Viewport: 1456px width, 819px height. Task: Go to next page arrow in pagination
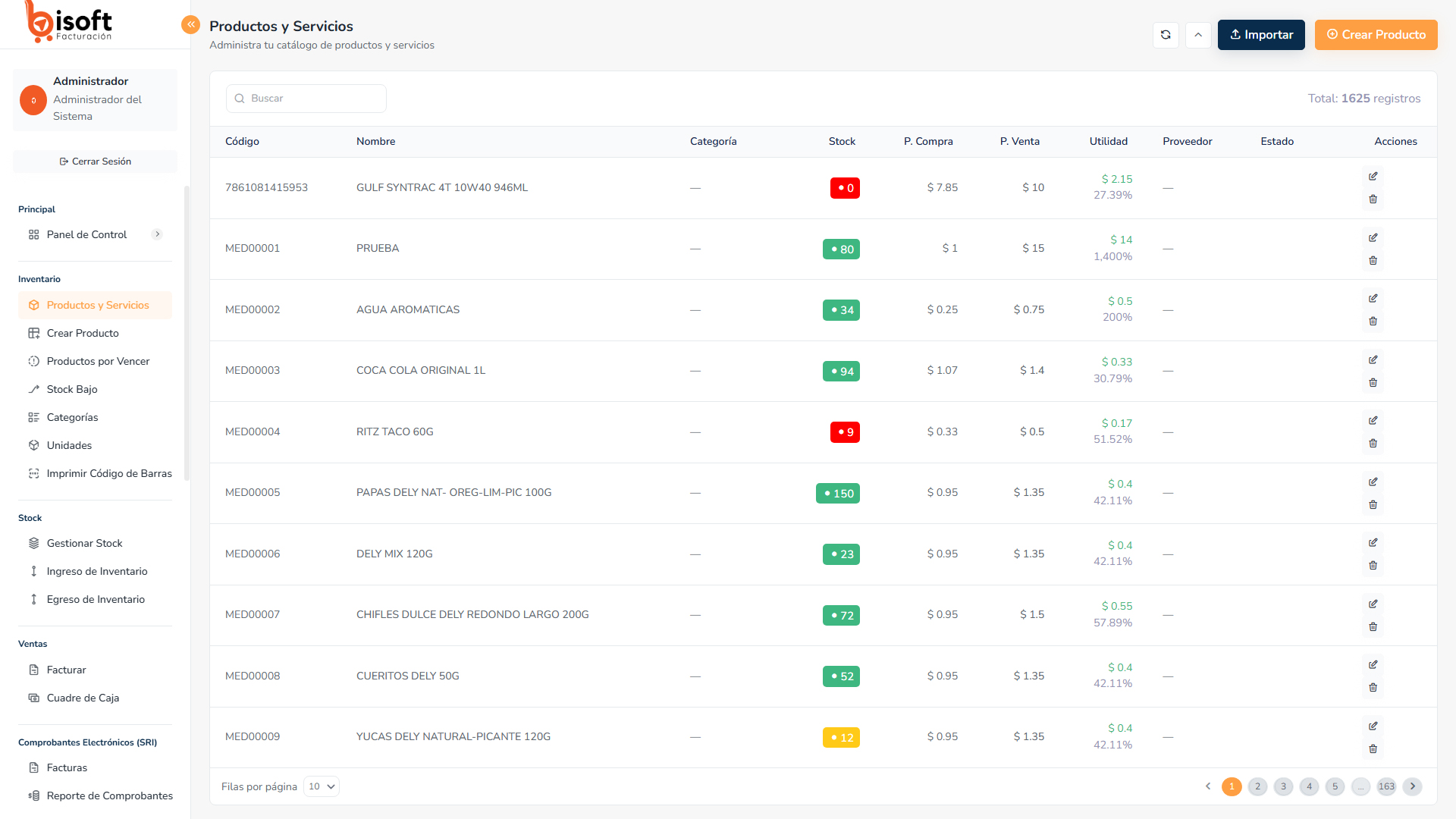click(1412, 786)
